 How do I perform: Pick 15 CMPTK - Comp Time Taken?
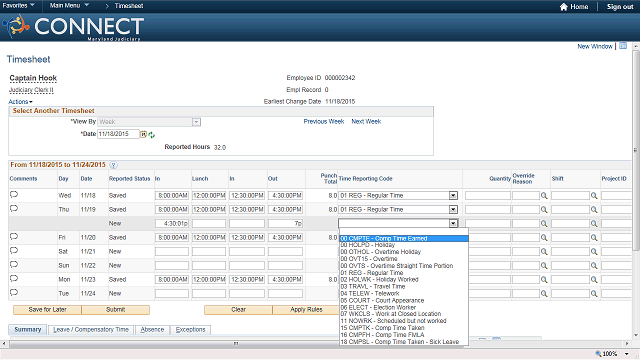tap(404, 328)
